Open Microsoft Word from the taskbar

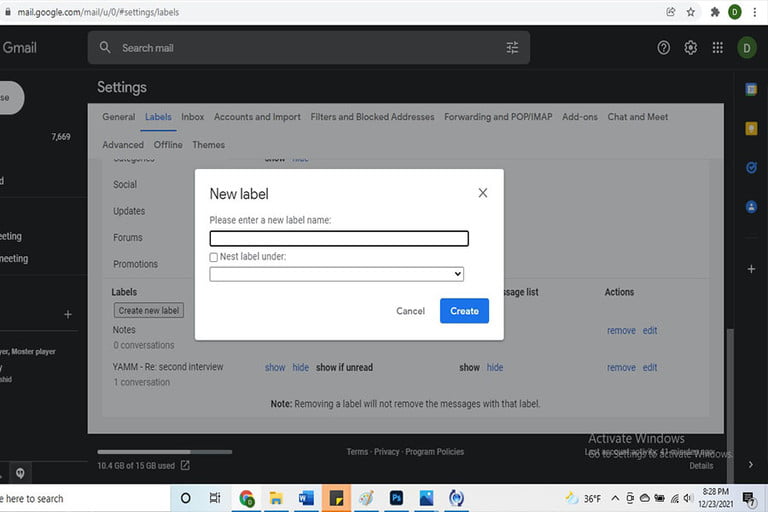click(306, 498)
